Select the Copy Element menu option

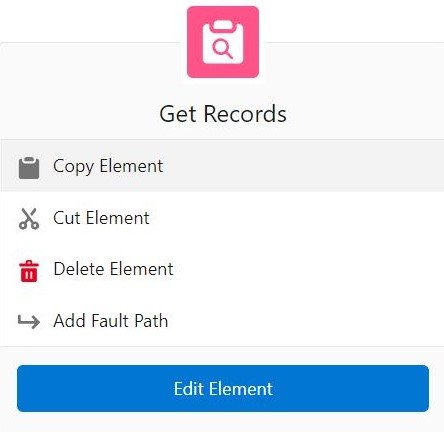[x=222, y=166]
